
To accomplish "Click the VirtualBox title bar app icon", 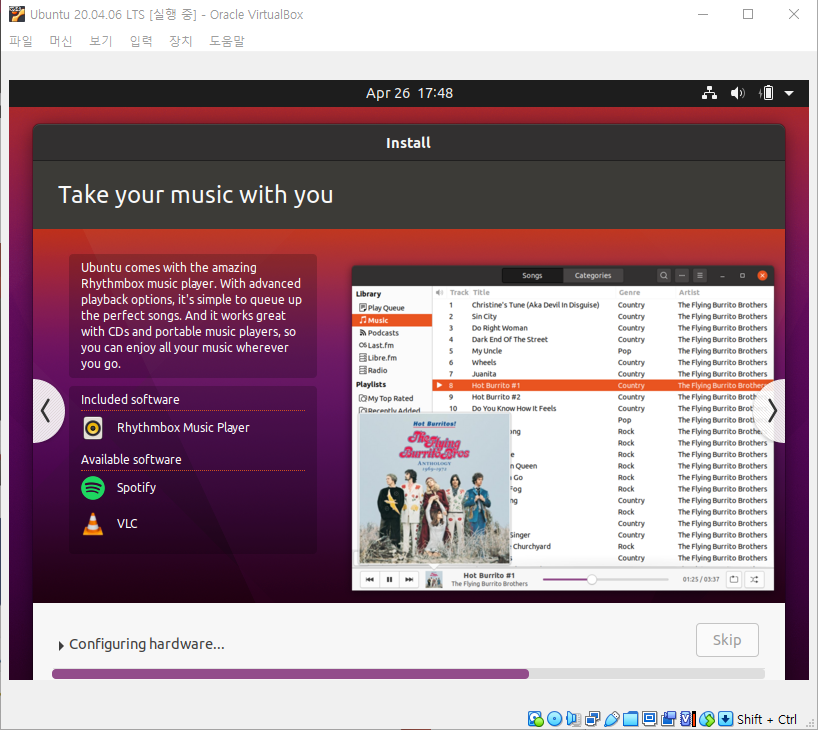I will pos(17,14).
